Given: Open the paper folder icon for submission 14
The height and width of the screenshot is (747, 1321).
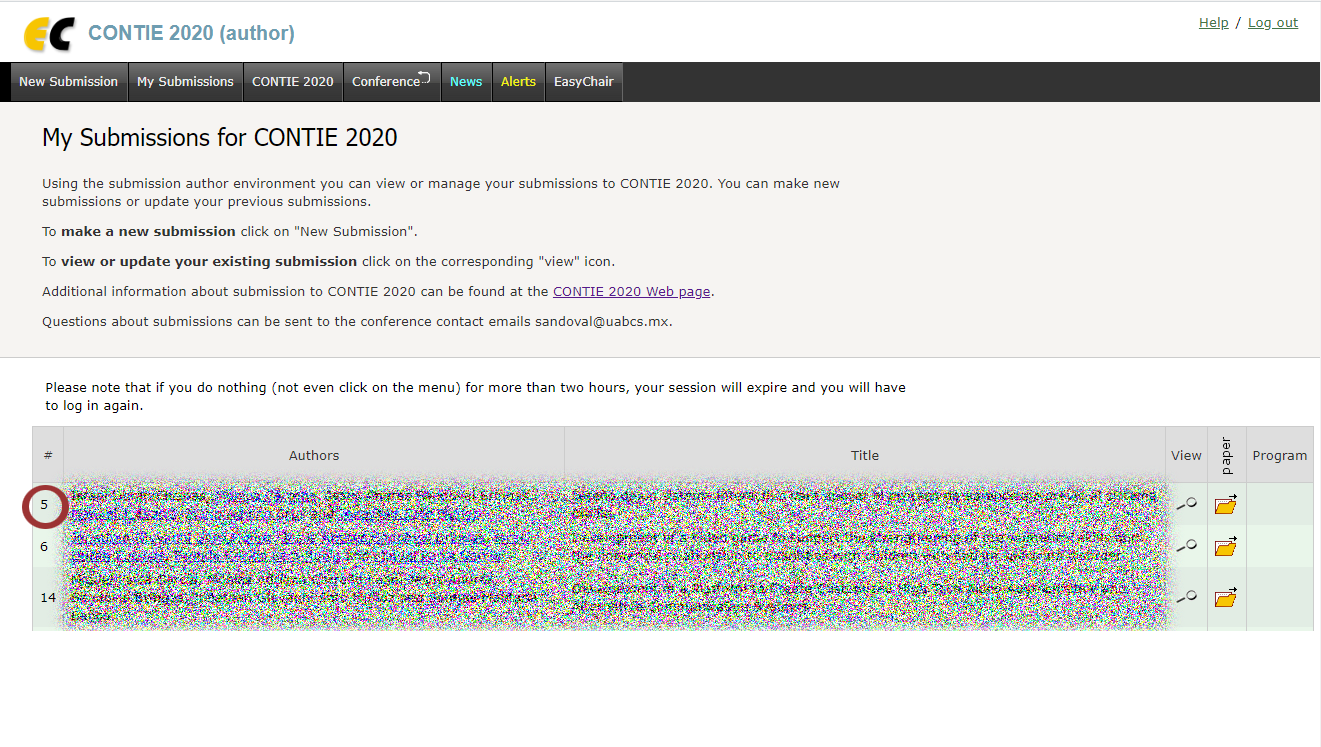Looking at the screenshot, I should [x=1226, y=598].
